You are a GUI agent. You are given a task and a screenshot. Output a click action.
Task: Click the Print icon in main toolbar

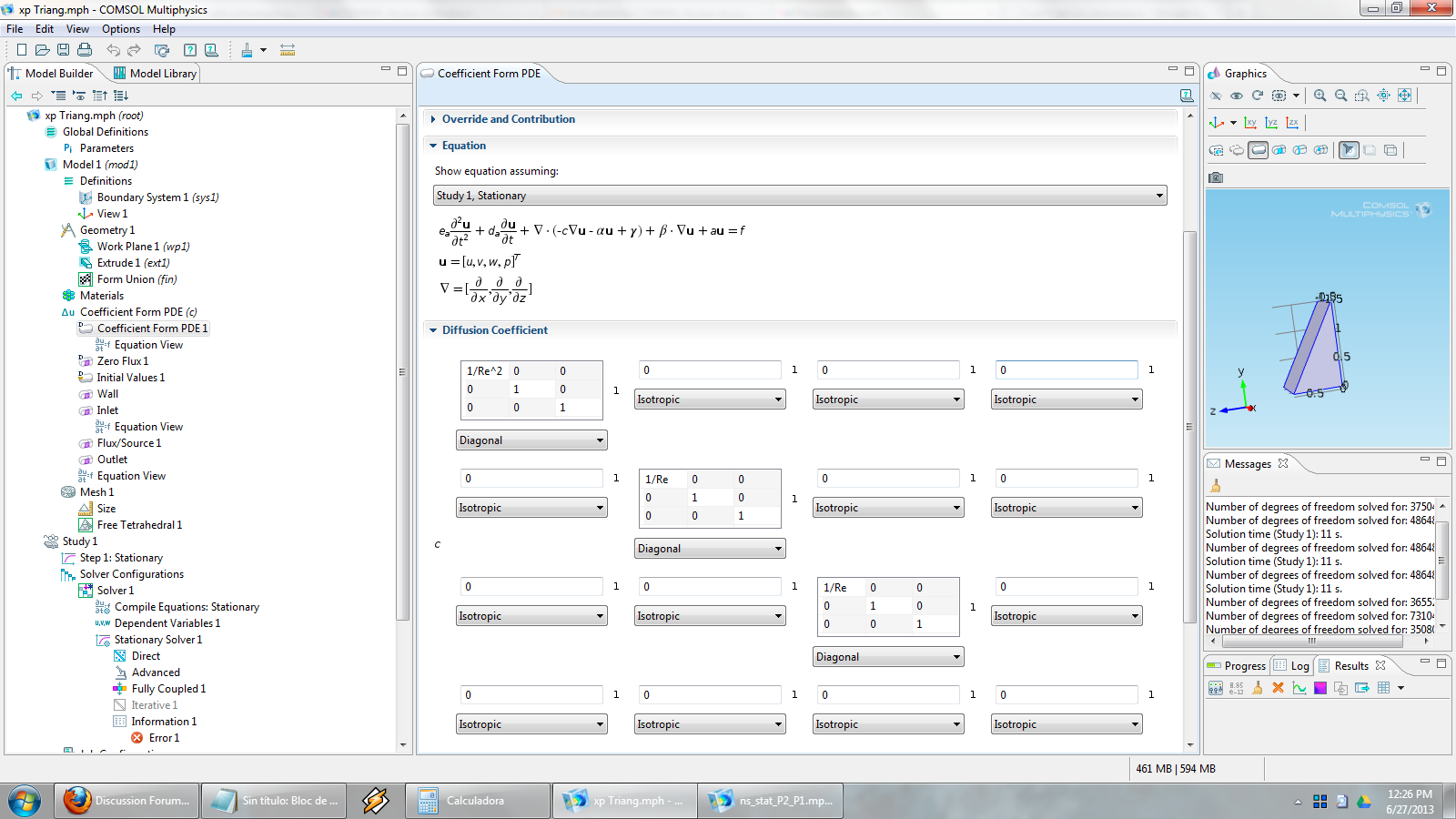(x=85, y=50)
